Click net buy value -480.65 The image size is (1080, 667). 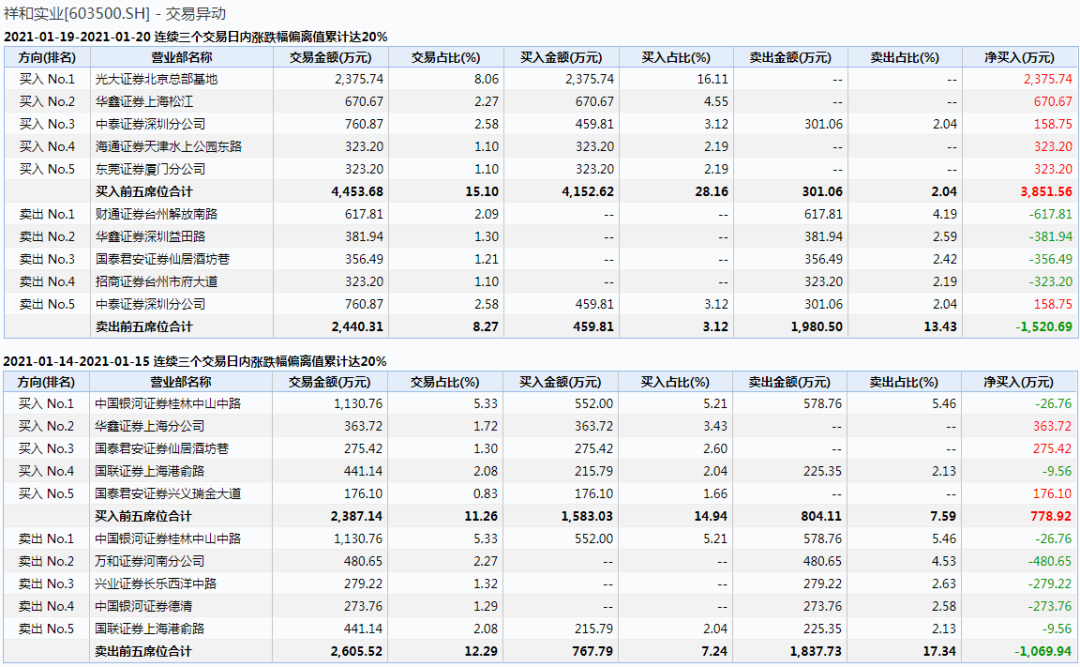(x=1050, y=562)
